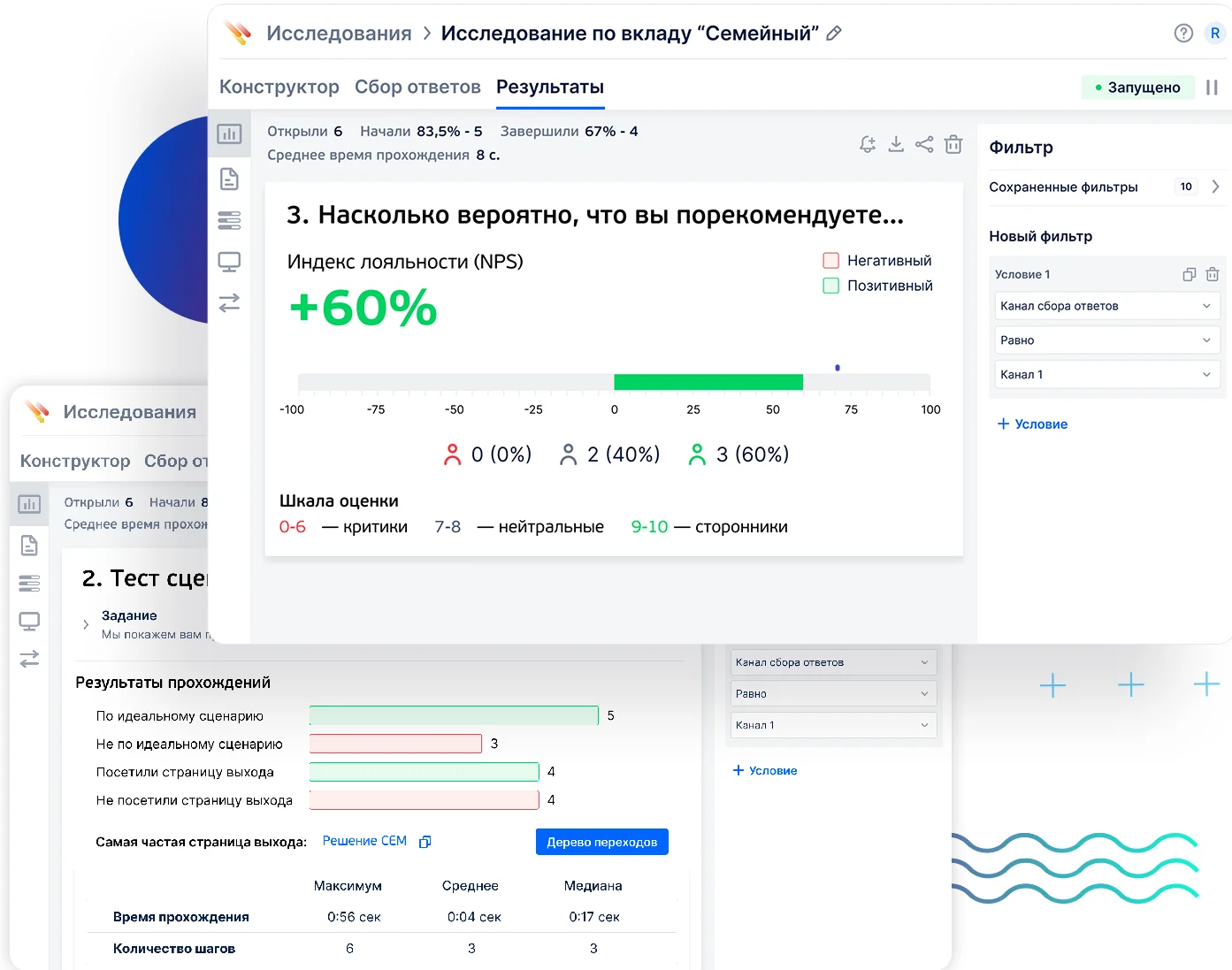Click the Начали 83,5% - 5 statistic
Viewport: 1232px width, 970px height.
click(x=421, y=131)
